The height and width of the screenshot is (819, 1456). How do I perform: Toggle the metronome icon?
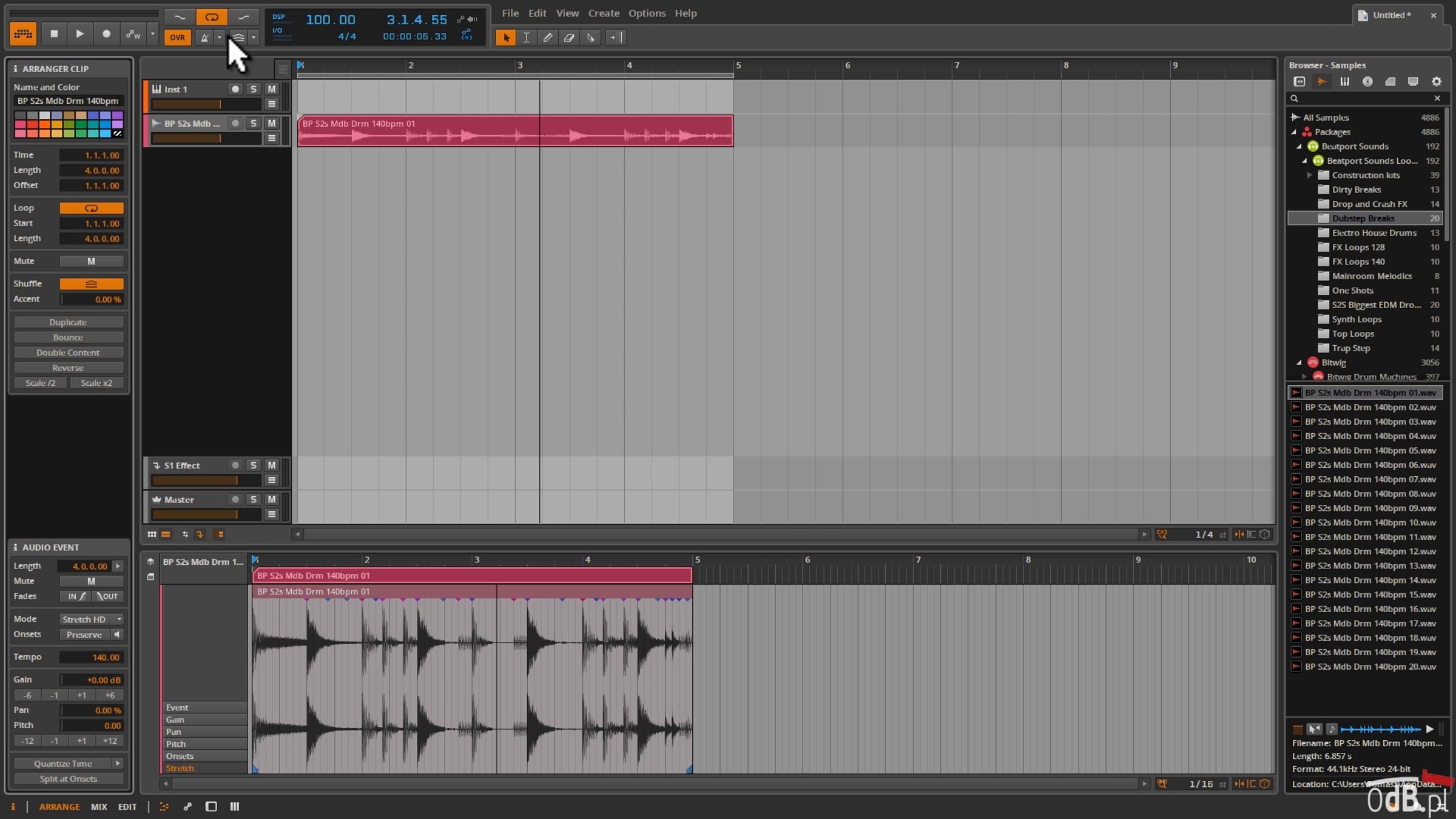(x=204, y=38)
